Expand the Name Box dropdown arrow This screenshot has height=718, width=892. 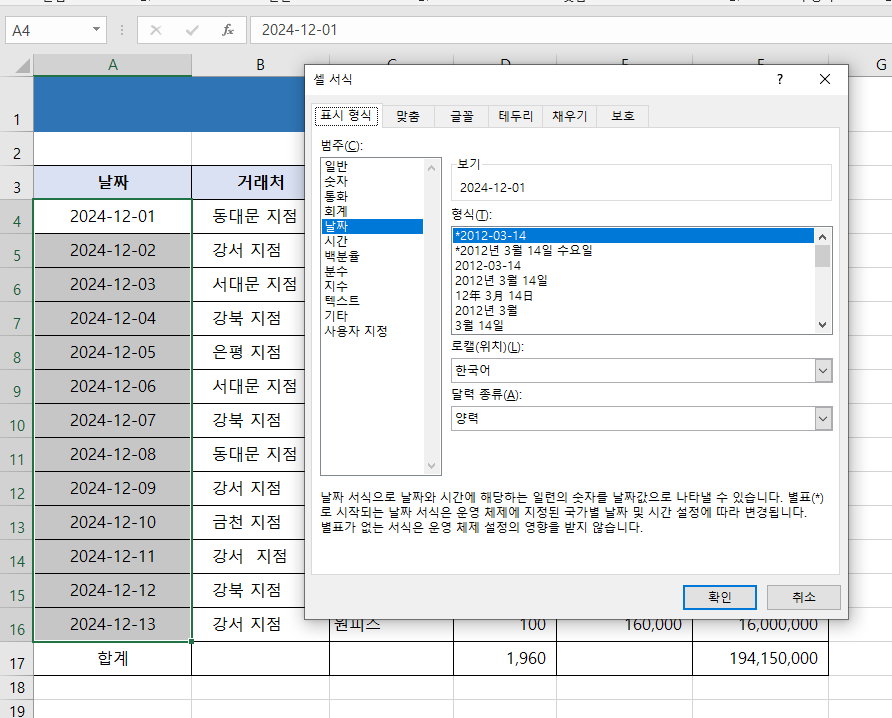96,30
